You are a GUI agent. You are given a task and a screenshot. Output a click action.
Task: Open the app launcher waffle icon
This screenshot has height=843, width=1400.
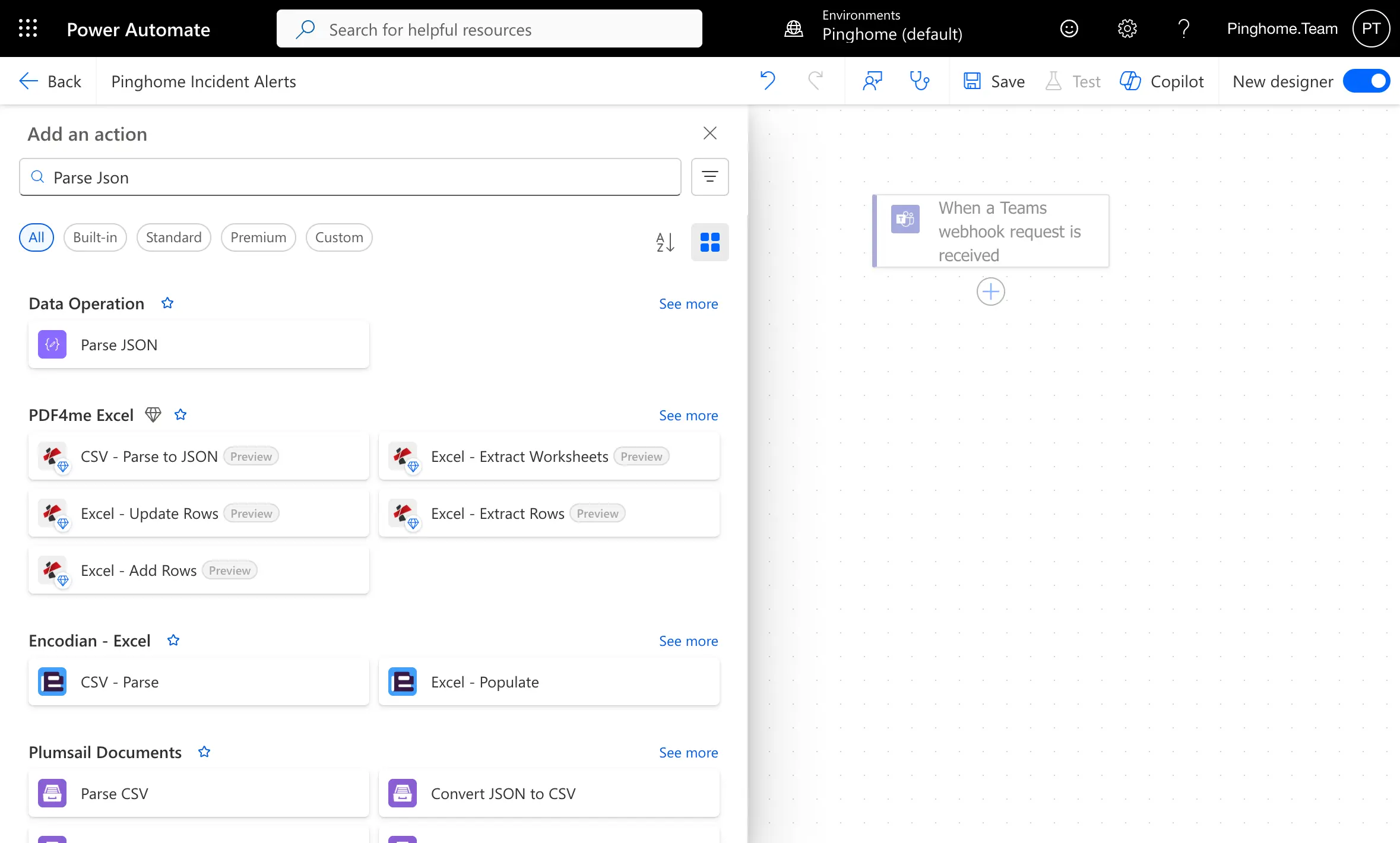[28, 28]
